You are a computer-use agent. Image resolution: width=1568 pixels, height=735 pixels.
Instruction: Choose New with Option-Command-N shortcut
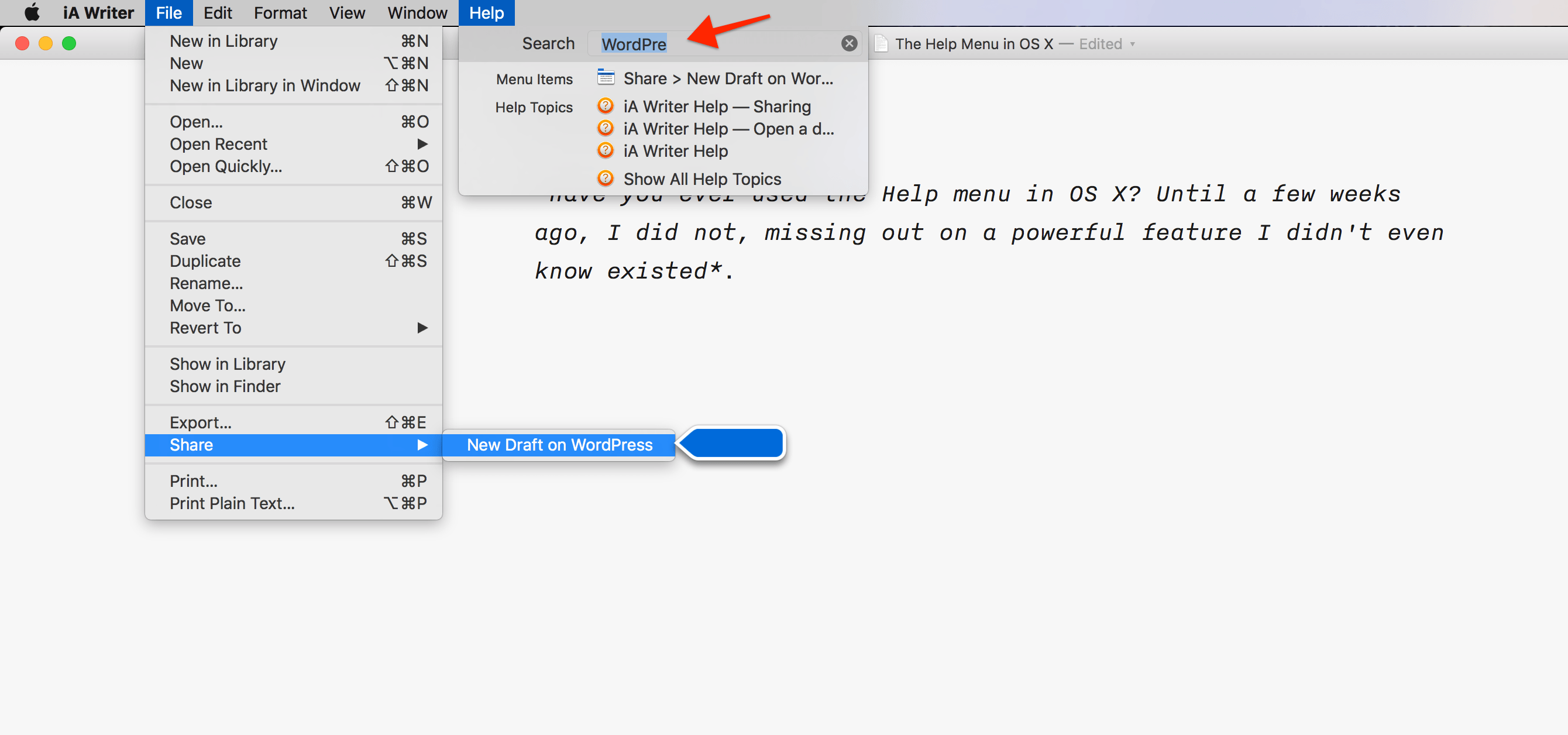coord(293,63)
